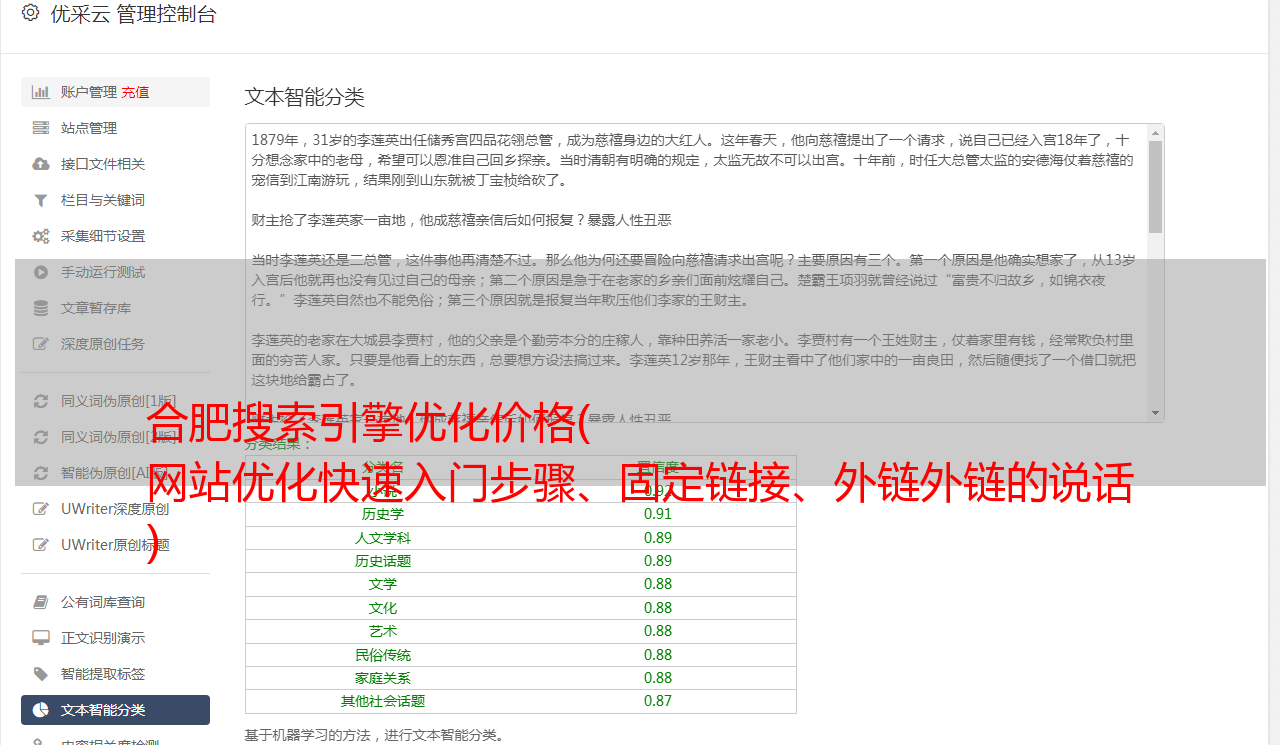This screenshot has width=1280, height=745.
Task: Click the play icon for 手动运行测试
Action: 41,272
